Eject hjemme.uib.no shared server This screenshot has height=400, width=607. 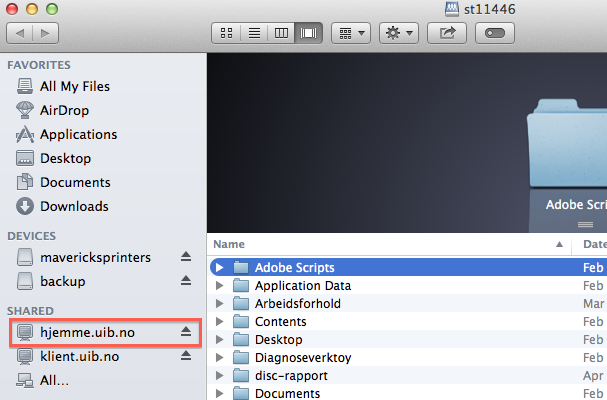coord(185,331)
